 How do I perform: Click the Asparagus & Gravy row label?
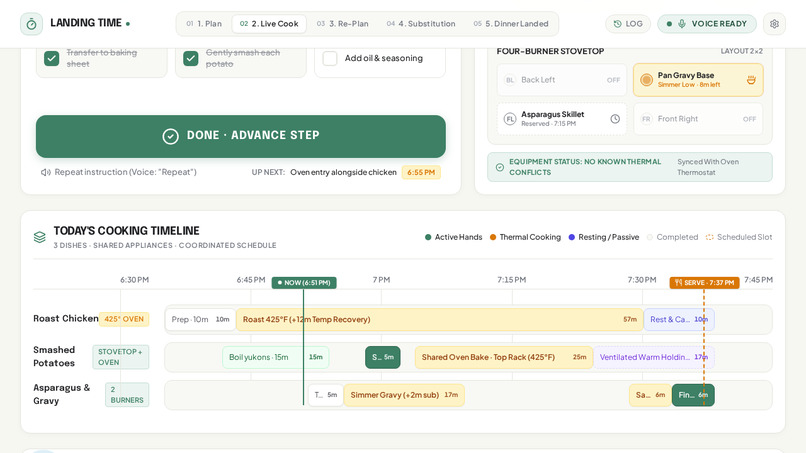coord(62,394)
